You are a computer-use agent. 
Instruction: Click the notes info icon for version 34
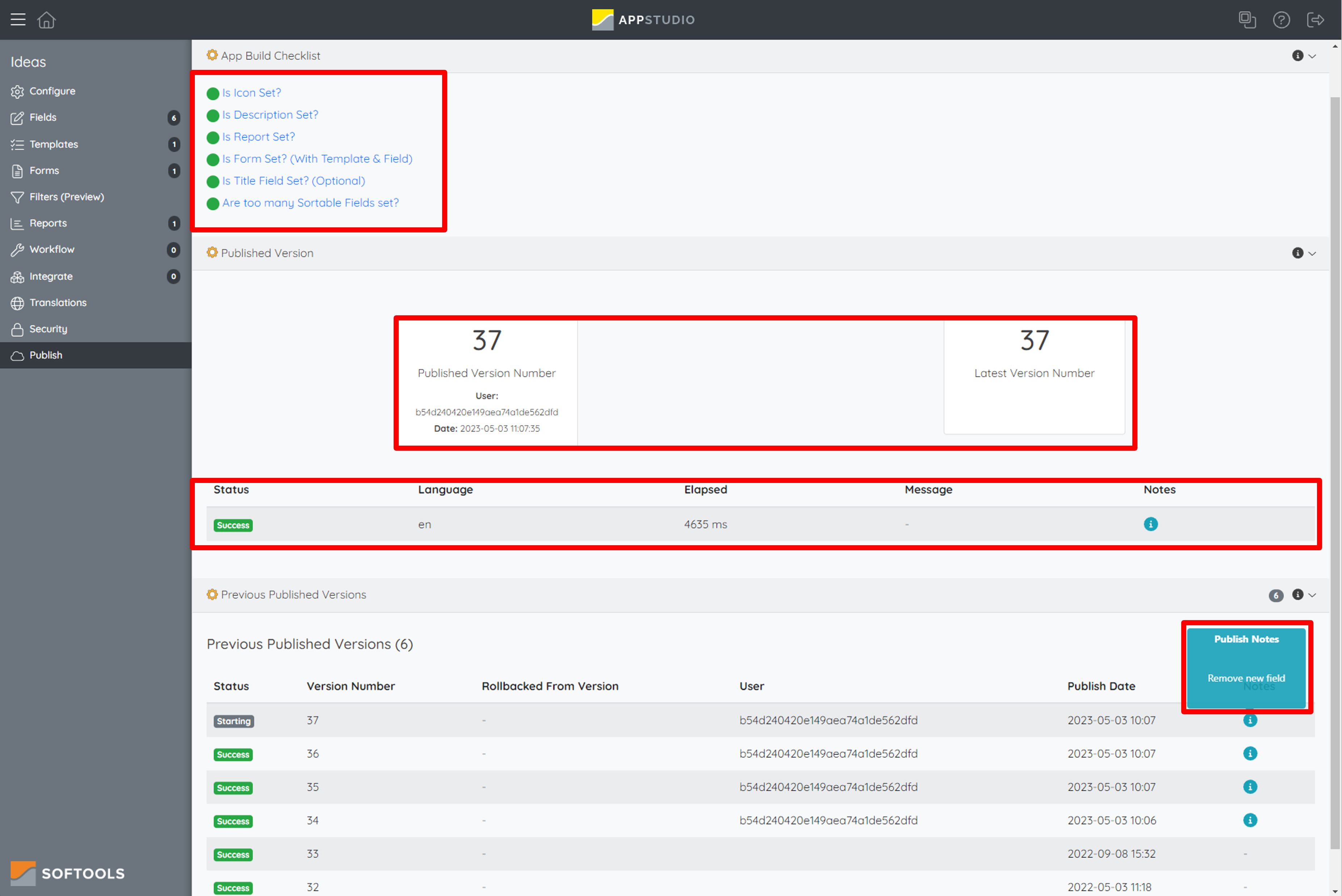[x=1250, y=820]
